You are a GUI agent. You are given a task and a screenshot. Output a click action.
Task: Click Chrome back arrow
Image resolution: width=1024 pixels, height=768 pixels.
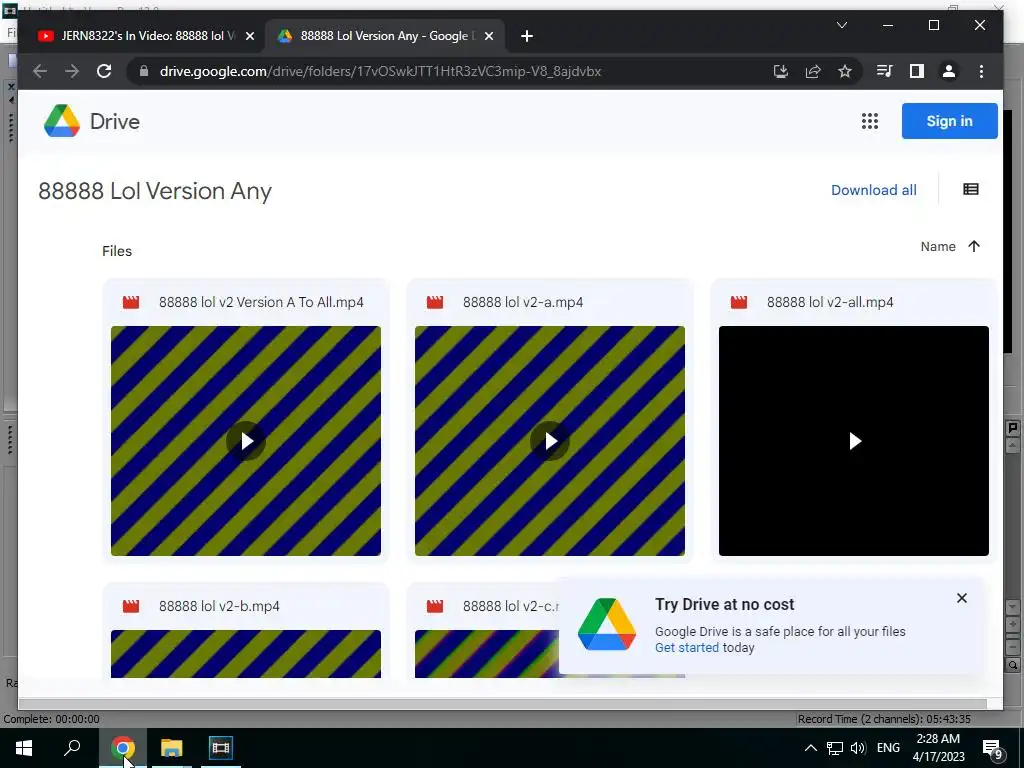[40, 71]
